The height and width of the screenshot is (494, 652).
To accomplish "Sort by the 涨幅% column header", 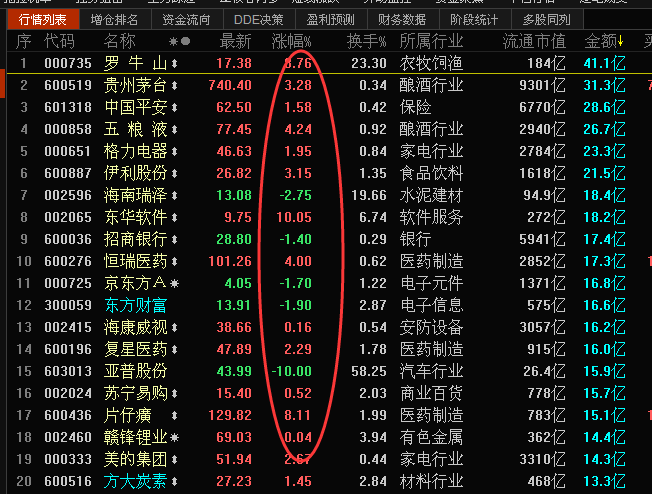I will (291, 41).
